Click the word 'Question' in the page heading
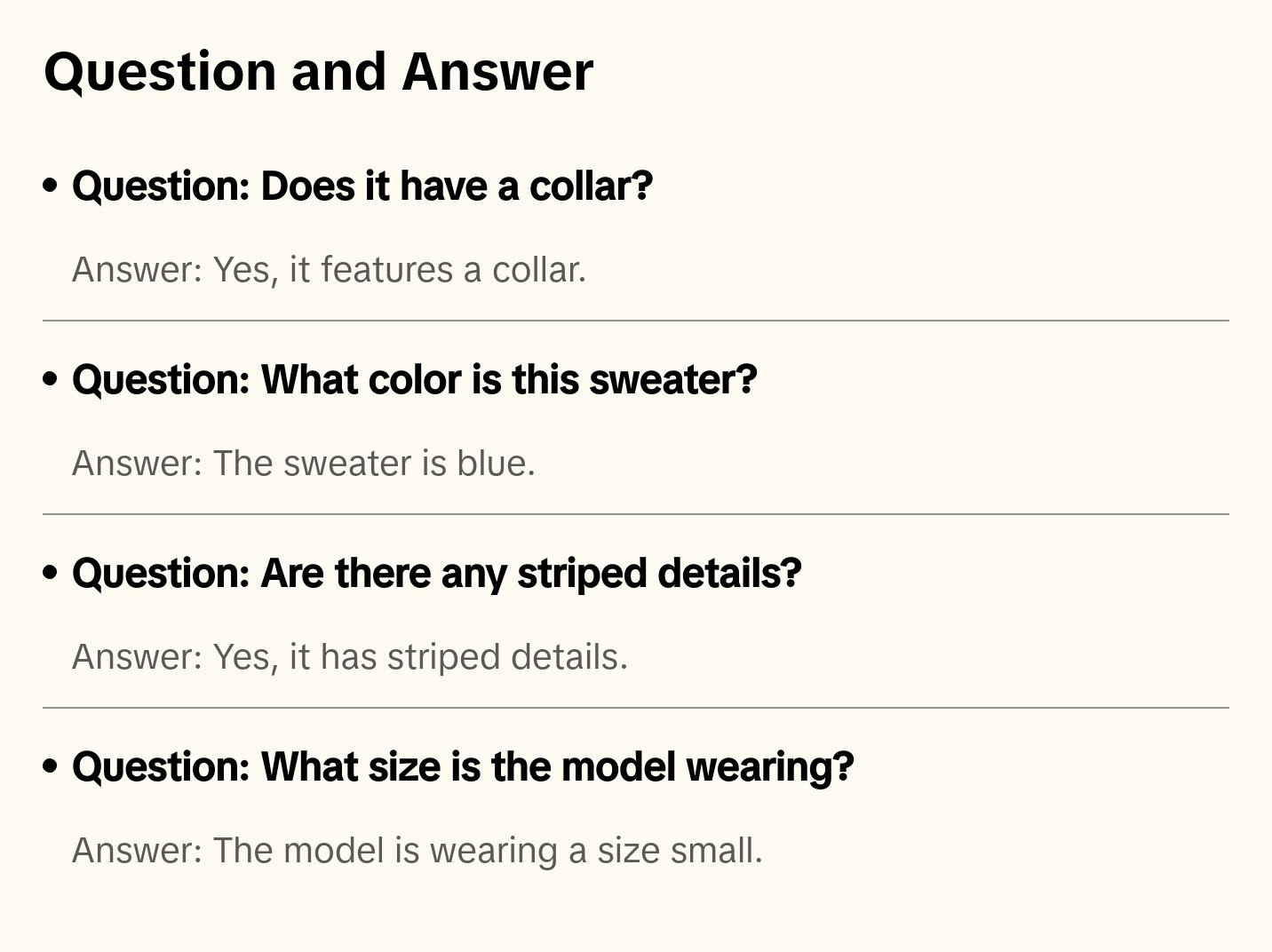 coord(160,71)
